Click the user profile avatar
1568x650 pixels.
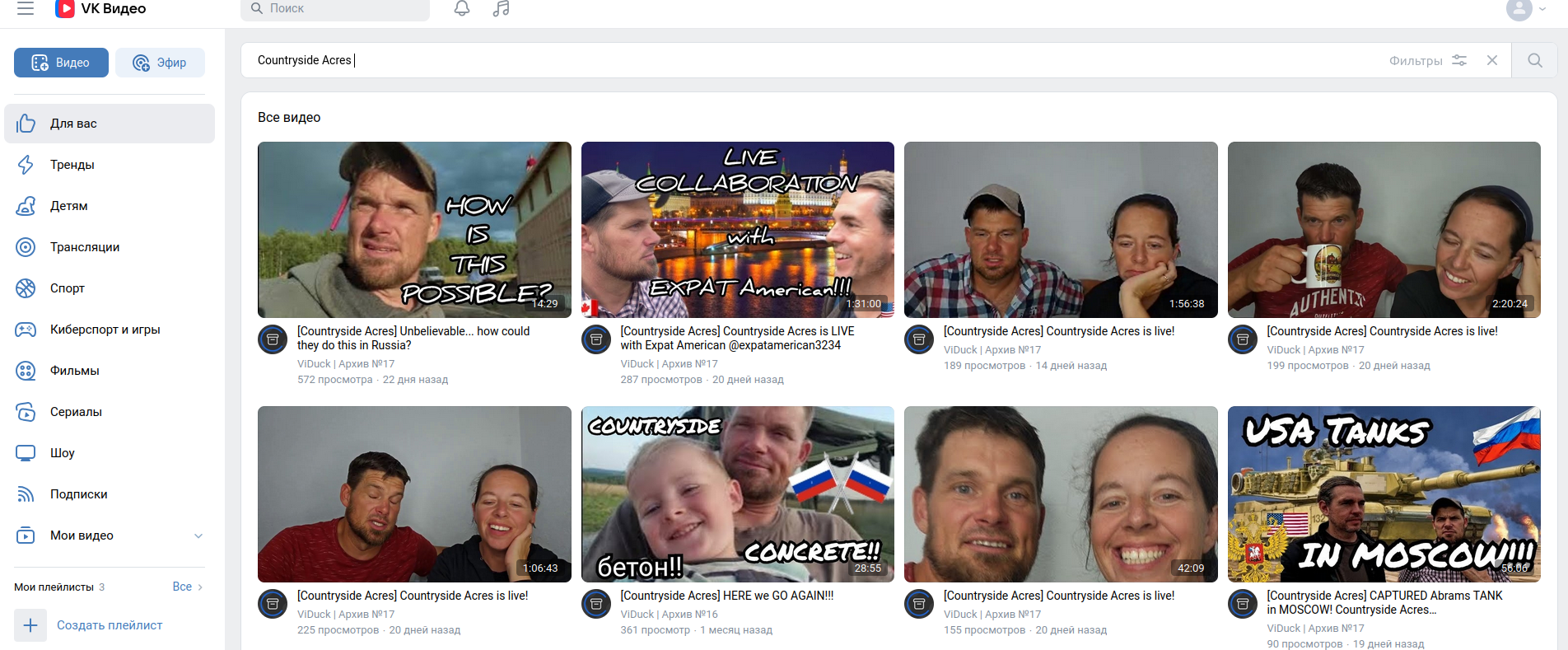click(1519, 9)
